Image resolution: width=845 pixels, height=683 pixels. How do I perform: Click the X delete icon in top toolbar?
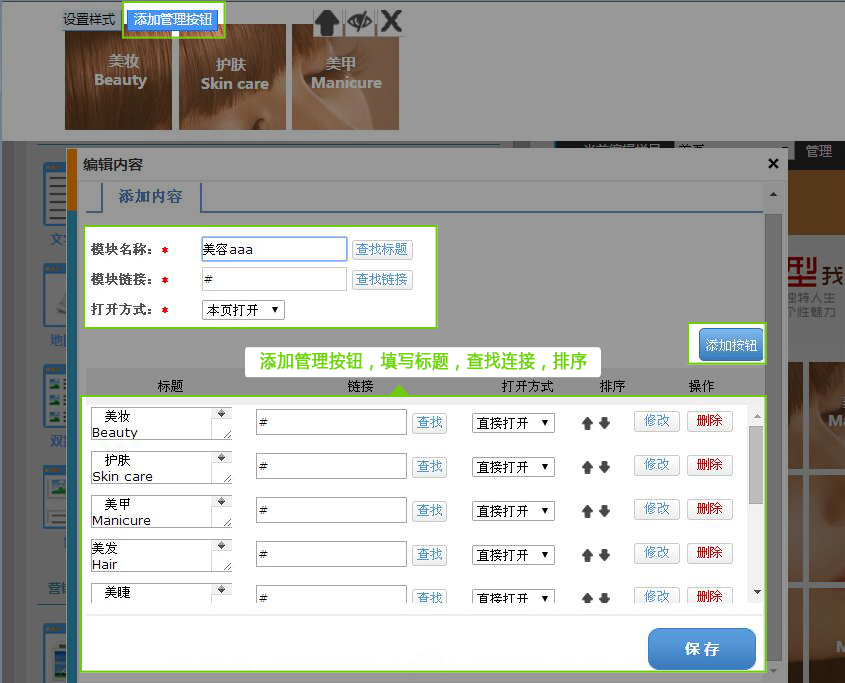391,21
